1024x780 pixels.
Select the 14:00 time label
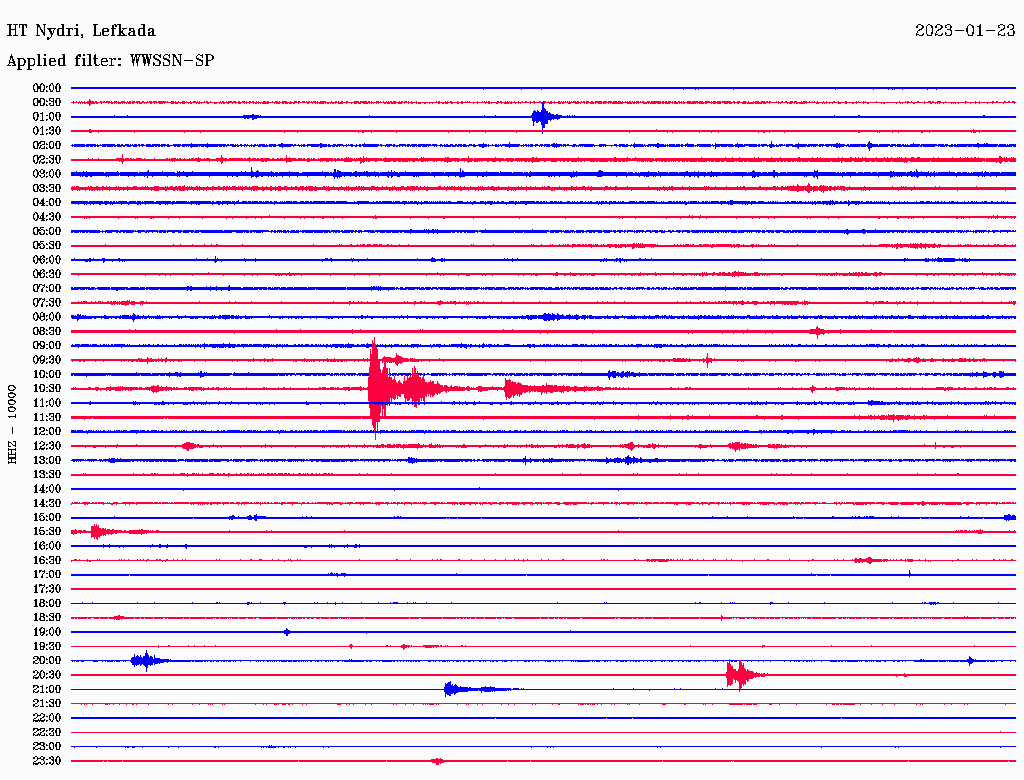[x=47, y=489]
